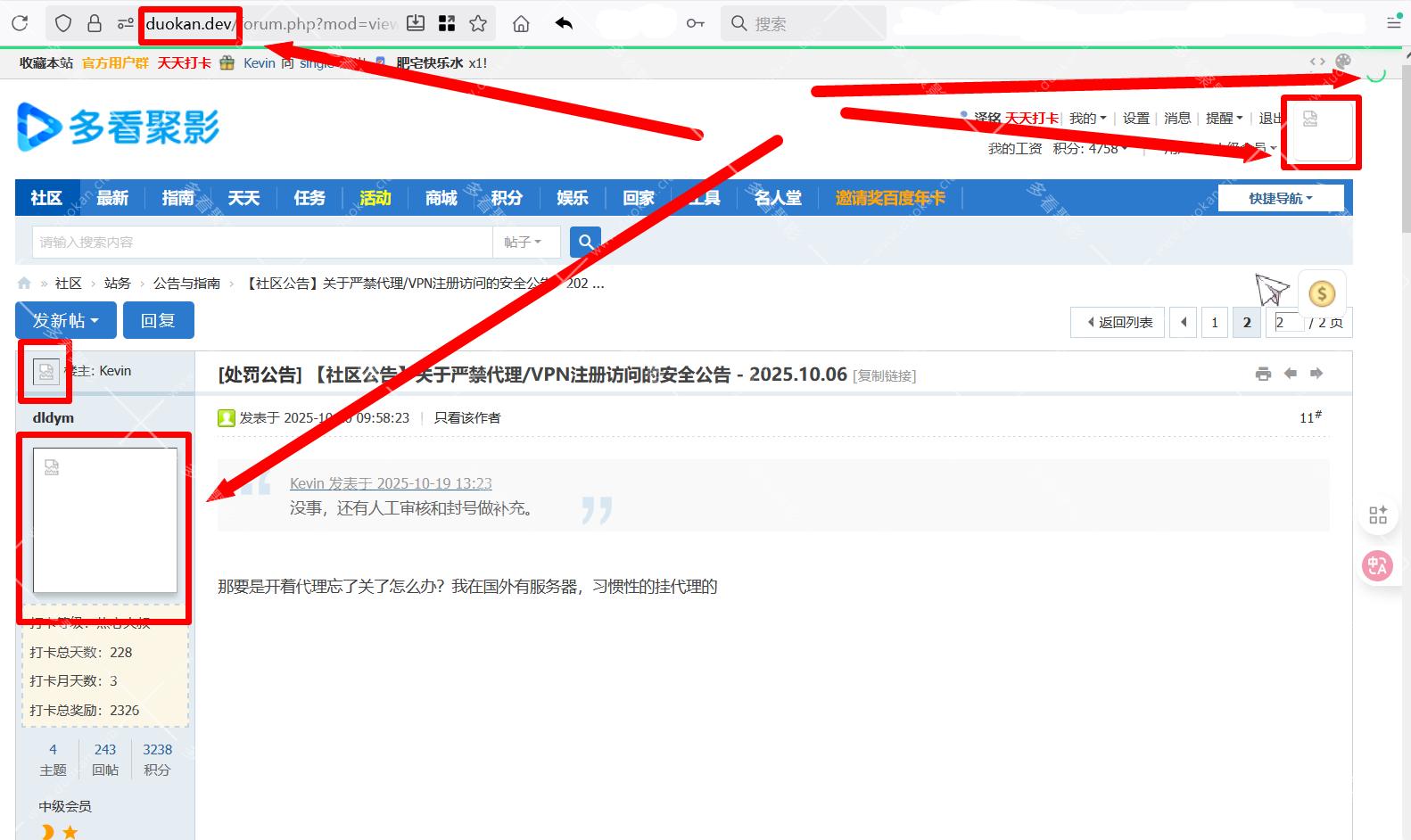Click the 站务 breadcrumb link
Screen dimensions: 1411x840
[117, 283]
